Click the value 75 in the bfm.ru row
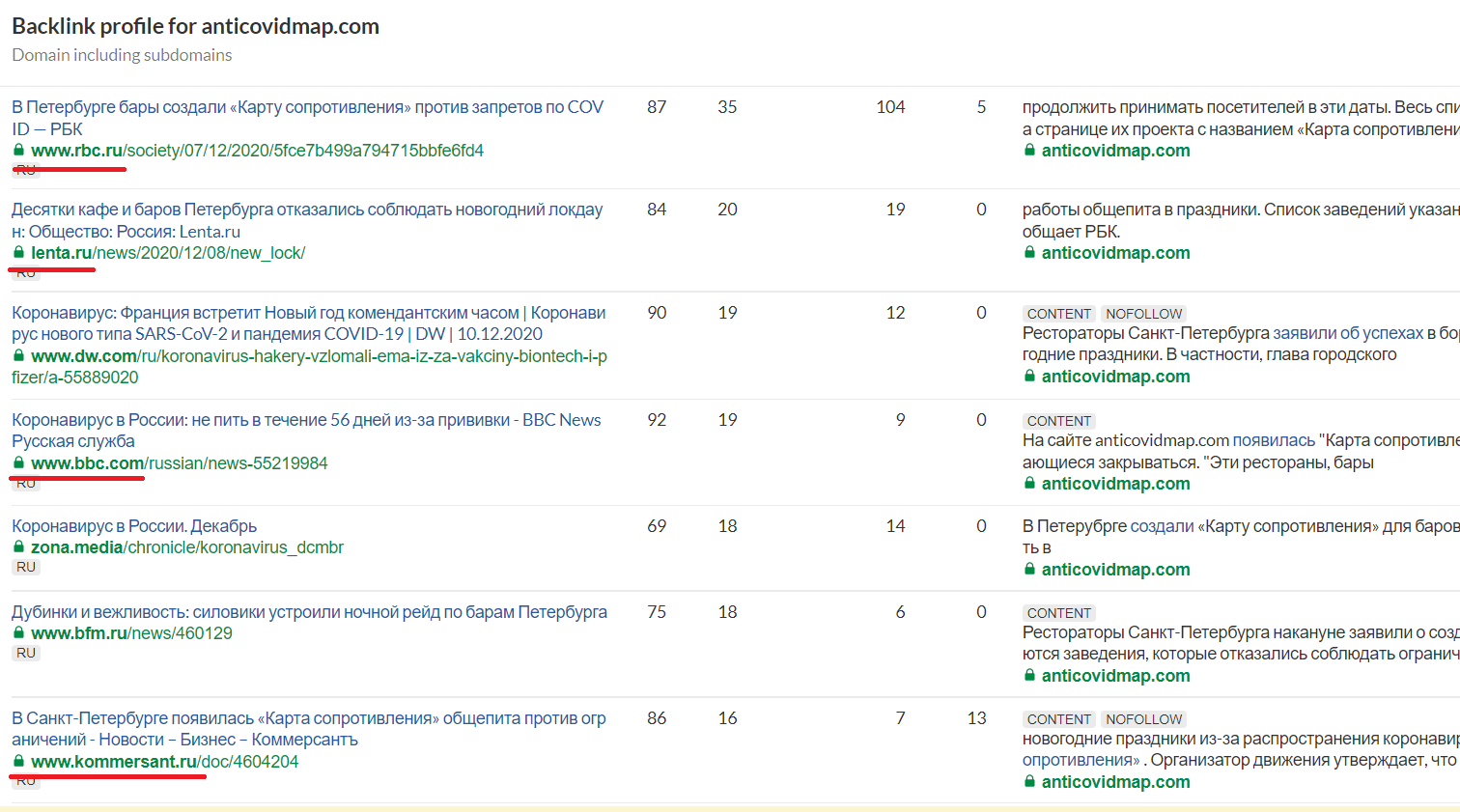This screenshot has width=1460, height=812. [657, 612]
